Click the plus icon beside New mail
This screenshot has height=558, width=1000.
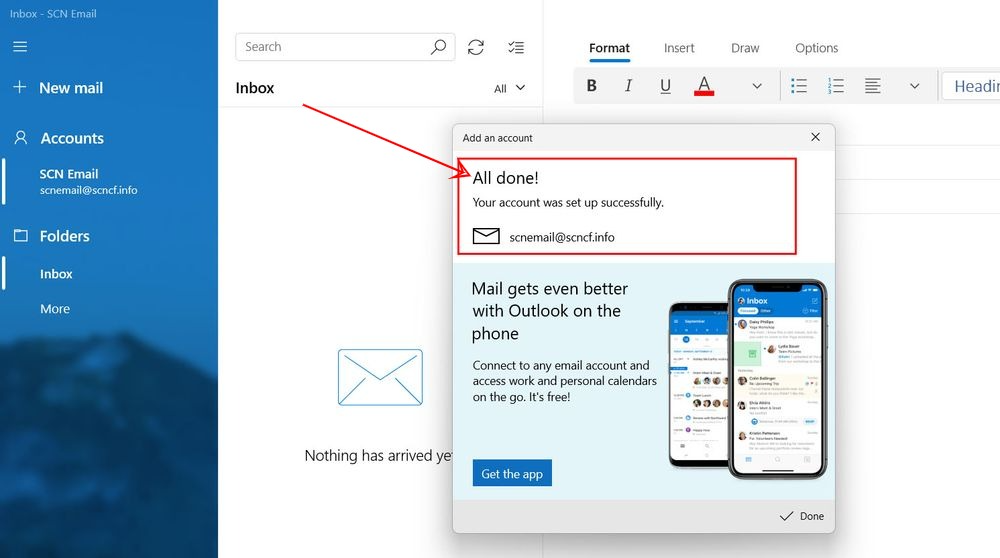[x=20, y=87]
